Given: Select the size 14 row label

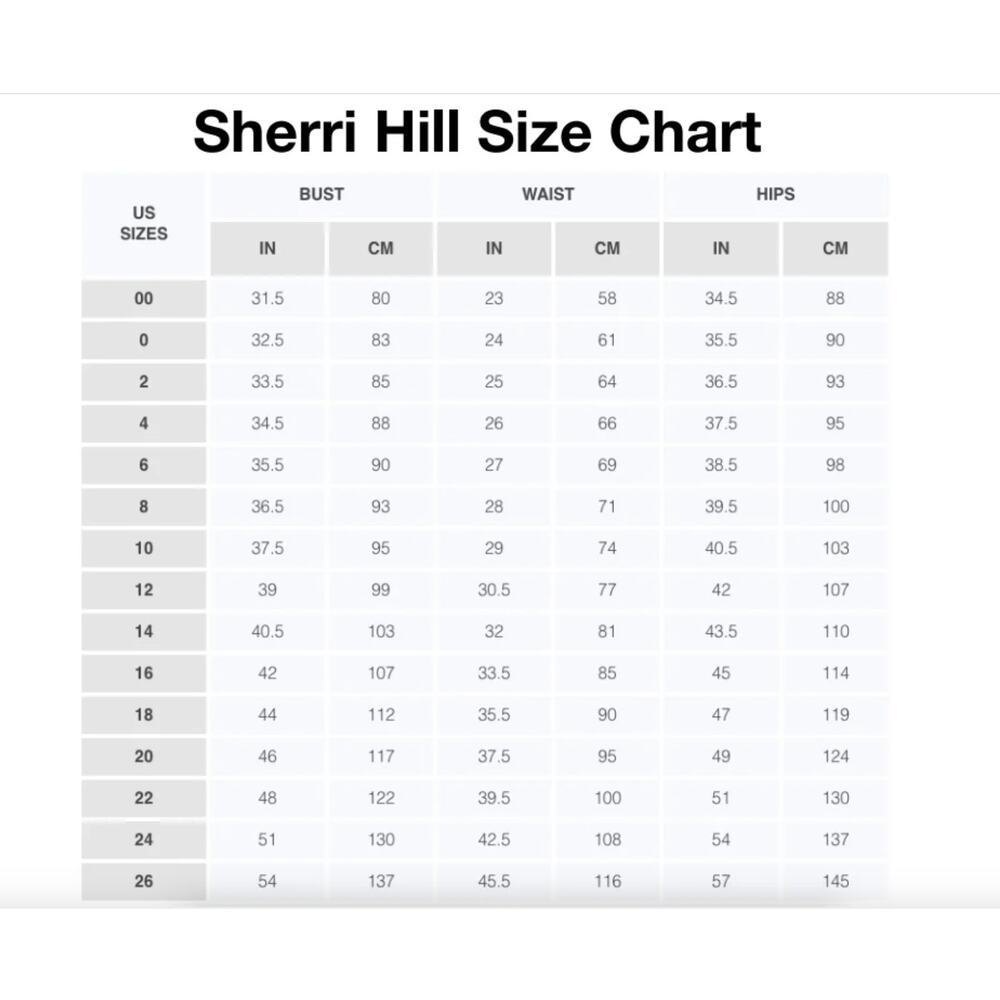Looking at the screenshot, I should click(x=143, y=631).
